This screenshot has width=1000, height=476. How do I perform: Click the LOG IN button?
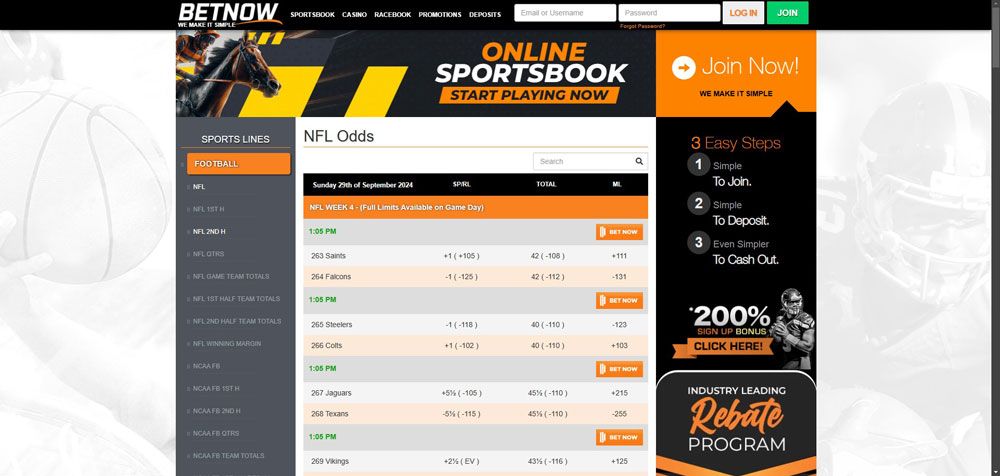[743, 13]
